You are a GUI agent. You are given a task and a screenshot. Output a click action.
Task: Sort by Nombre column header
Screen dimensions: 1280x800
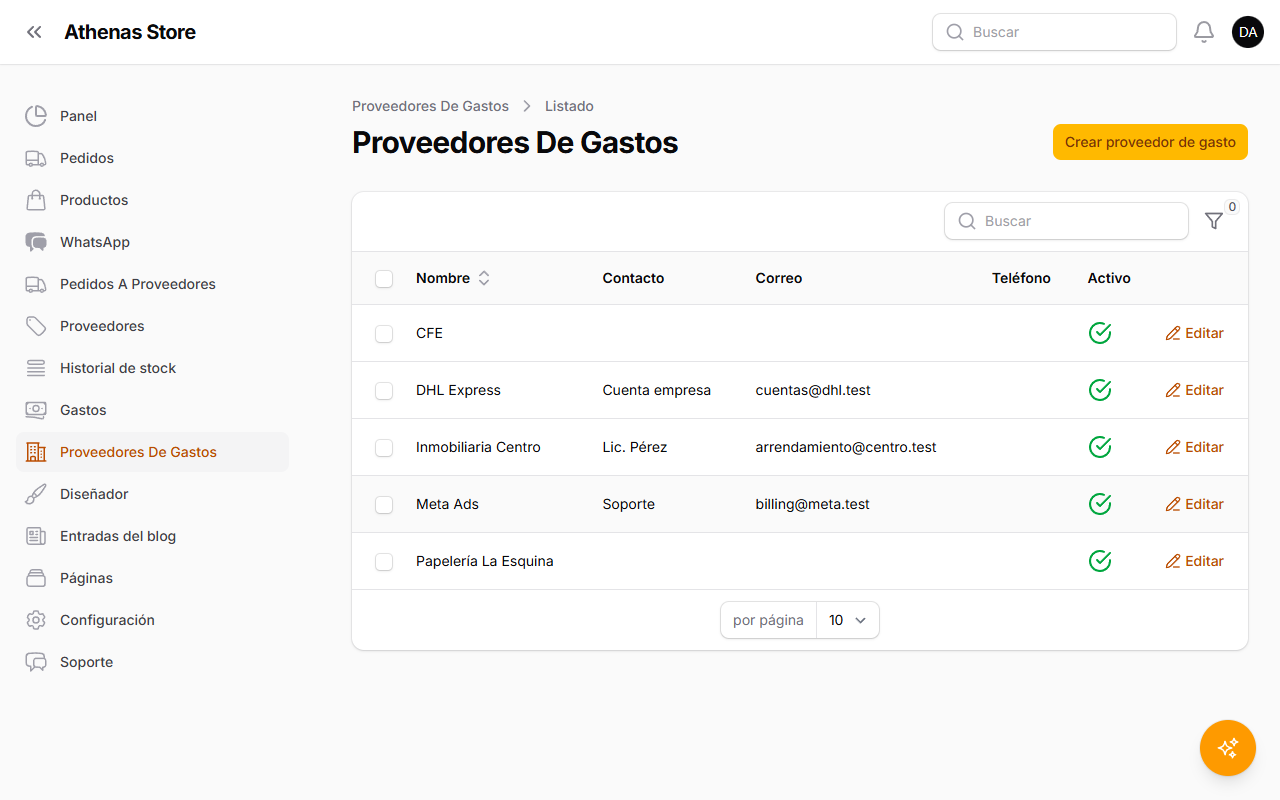tap(453, 278)
